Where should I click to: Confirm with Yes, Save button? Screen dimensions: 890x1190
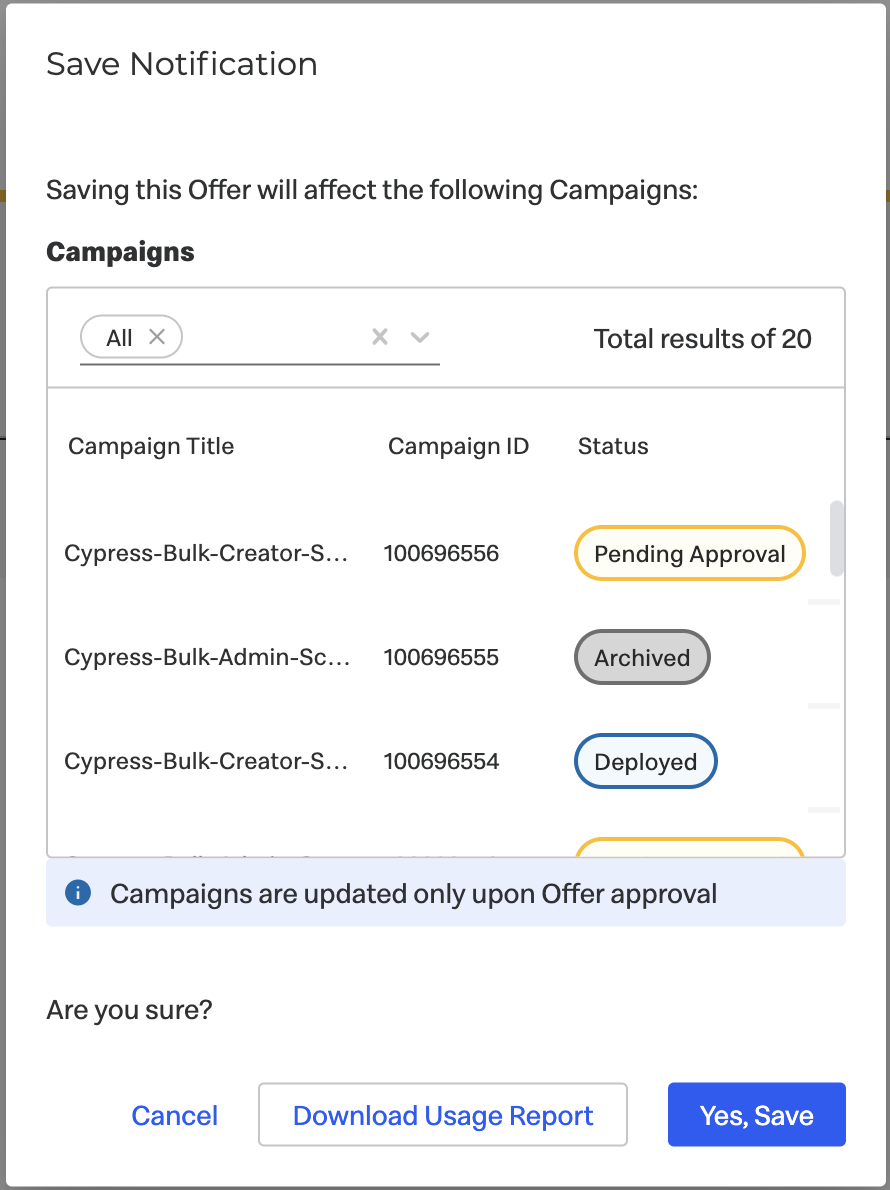[756, 1114]
